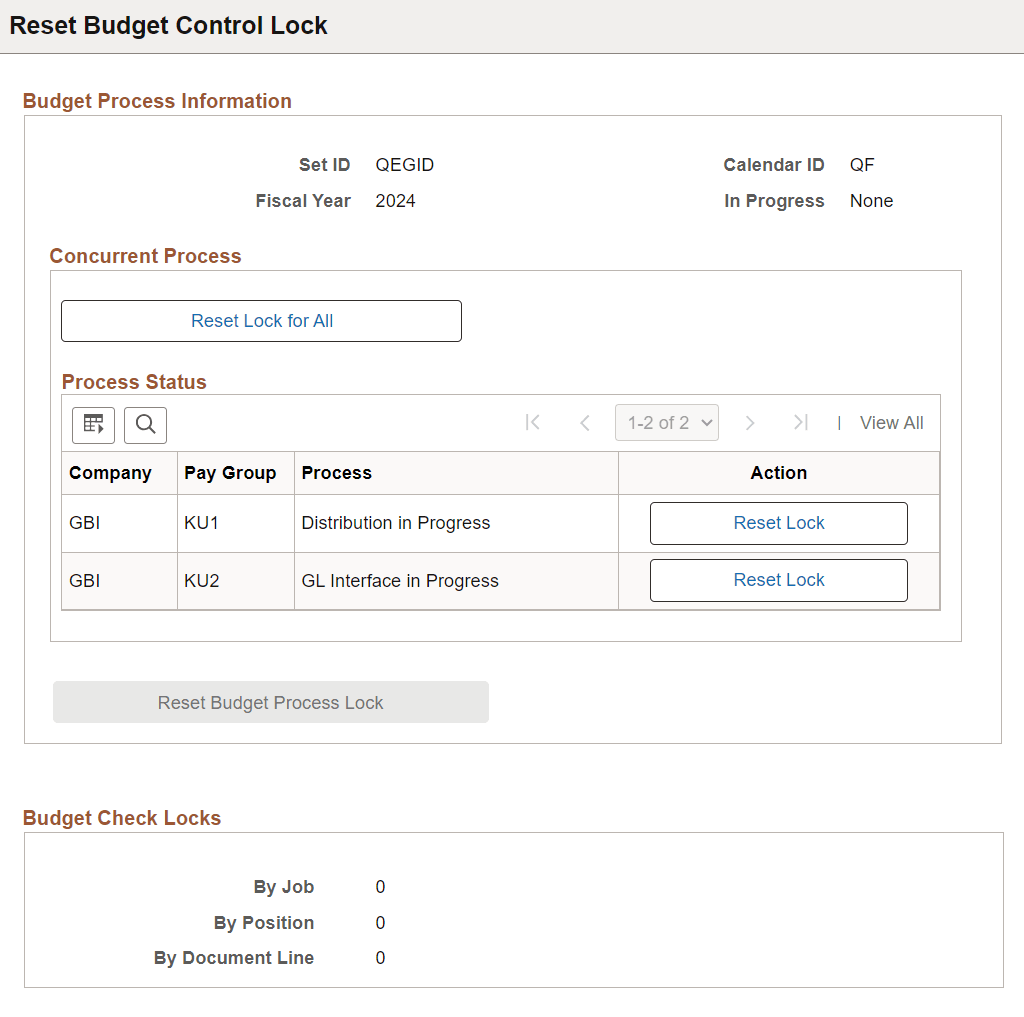Viewport: 1024px width, 1017px height.
Task: Go to the next page arrow
Action: coord(750,422)
